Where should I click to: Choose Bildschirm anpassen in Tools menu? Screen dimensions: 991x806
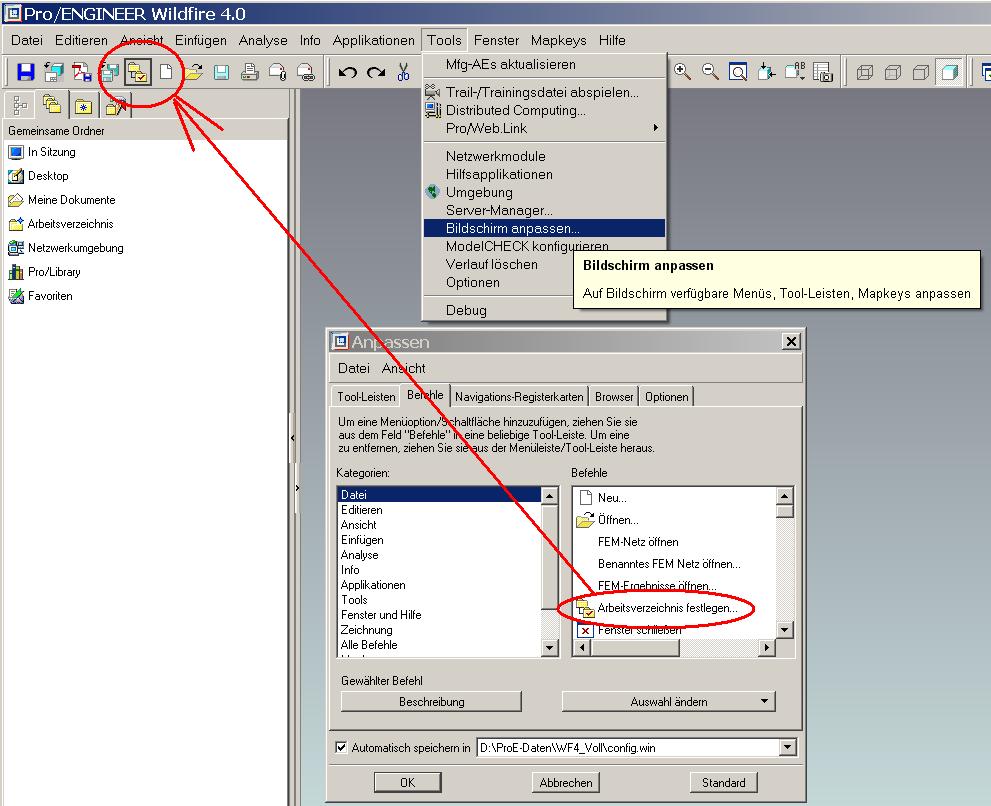(x=544, y=228)
